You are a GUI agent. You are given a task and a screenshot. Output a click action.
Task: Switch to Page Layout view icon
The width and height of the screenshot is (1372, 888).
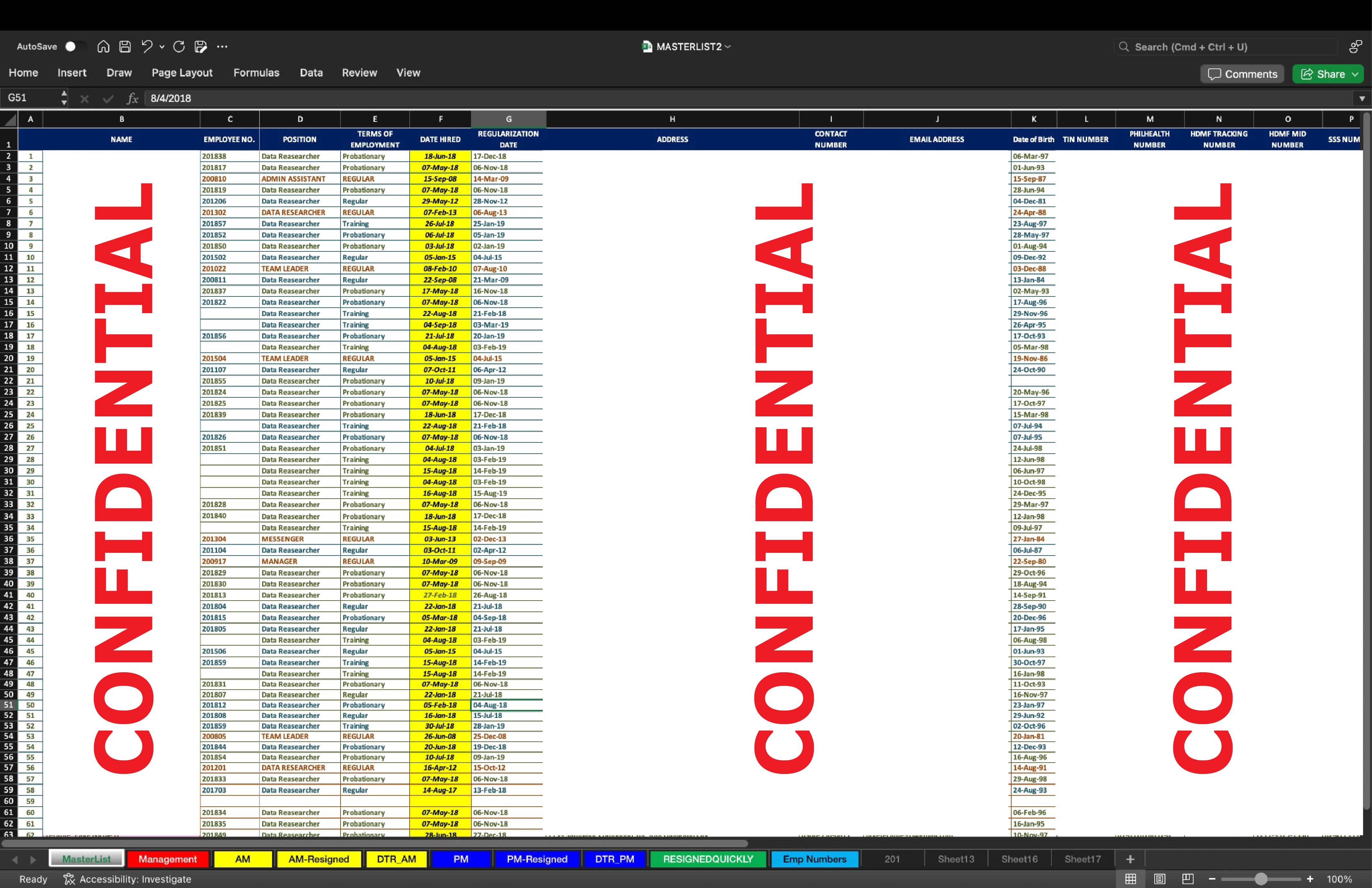coord(1159,879)
